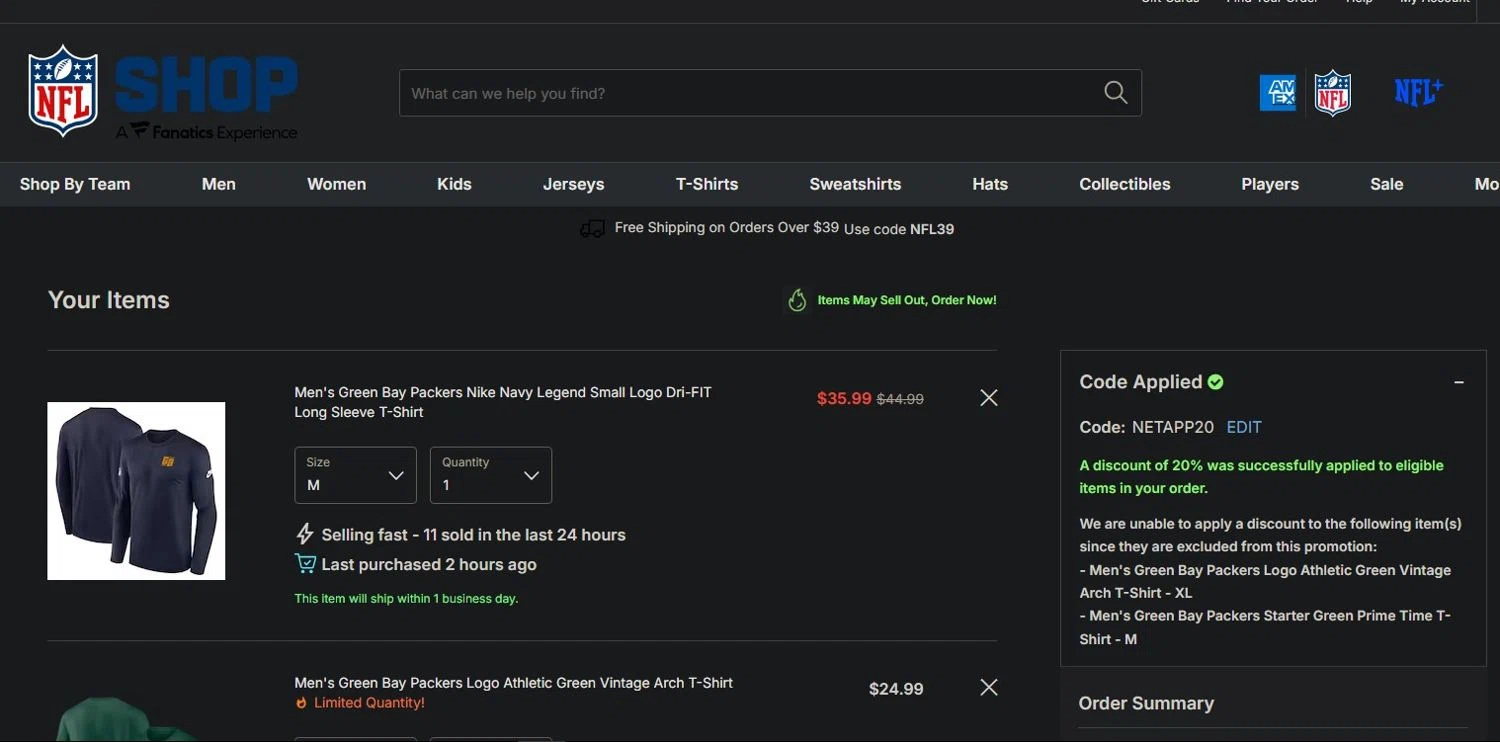Open the American Express icon link
Image resolution: width=1500 pixels, height=742 pixels.
1277,93
